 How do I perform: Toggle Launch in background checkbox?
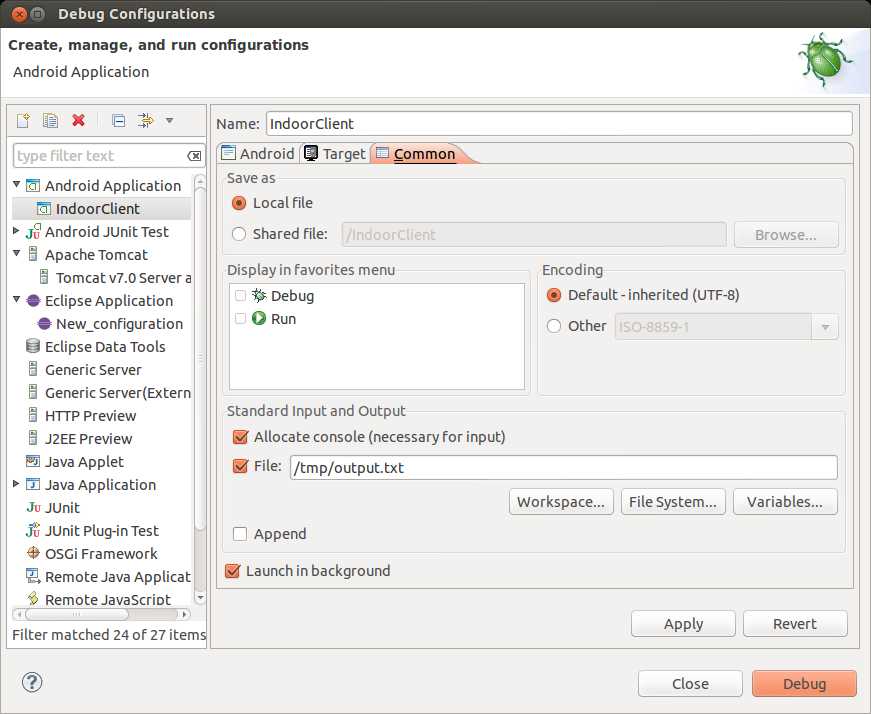pos(233,571)
